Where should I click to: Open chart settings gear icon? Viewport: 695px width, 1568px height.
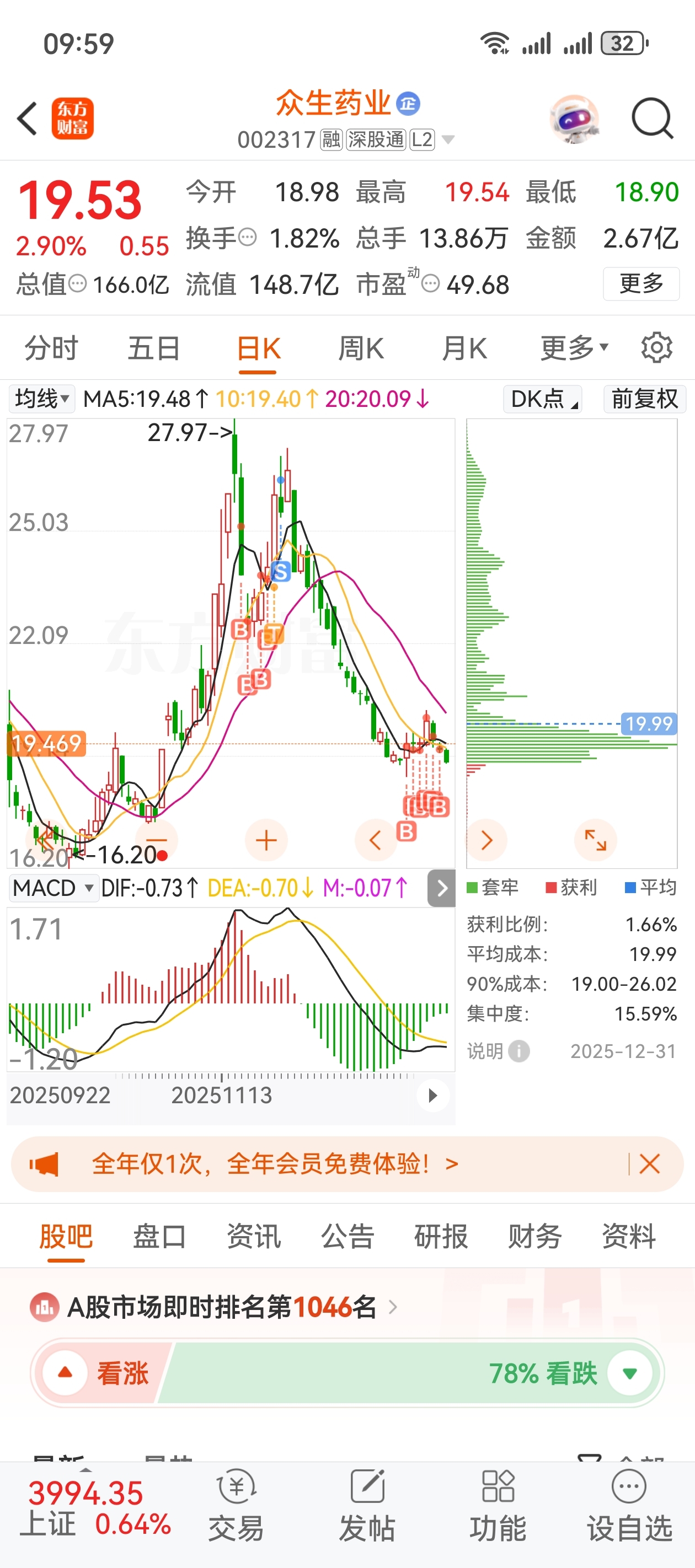(x=656, y=348)
